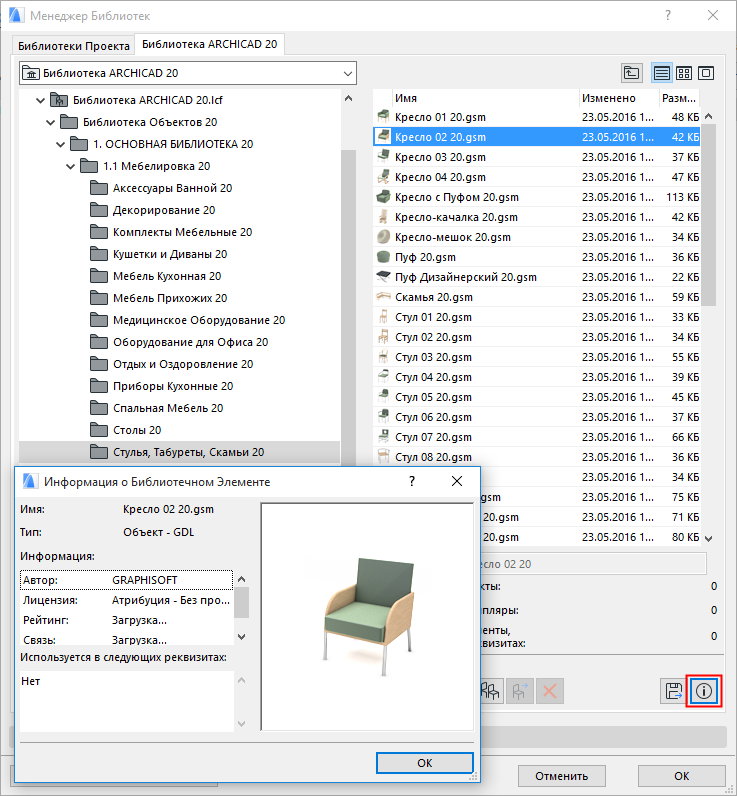Select file Пуф Дизайнерский 20.gsm

(537, 277)
